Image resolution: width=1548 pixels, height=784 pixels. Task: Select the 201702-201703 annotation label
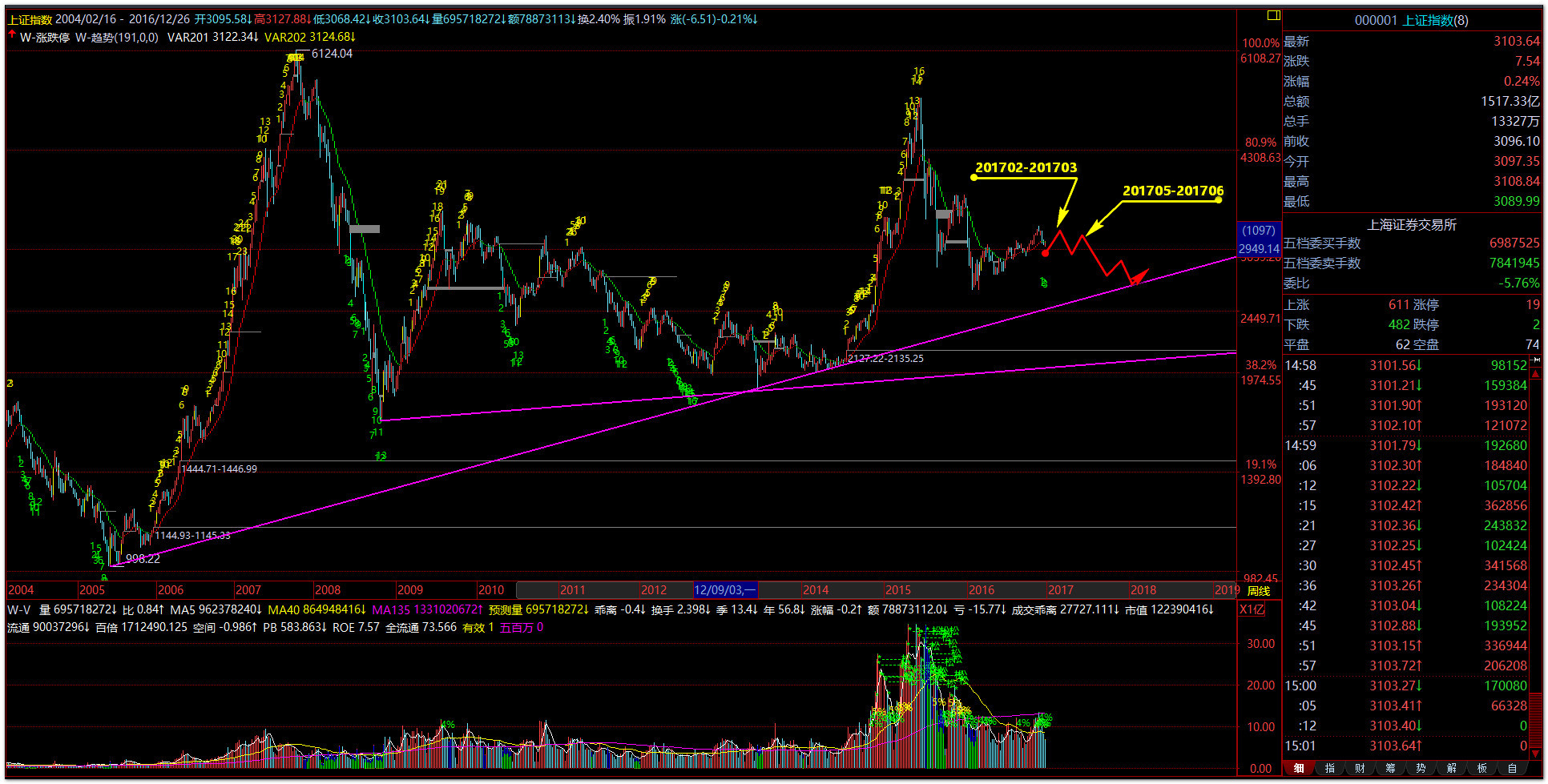click(x=1026, y=167)
